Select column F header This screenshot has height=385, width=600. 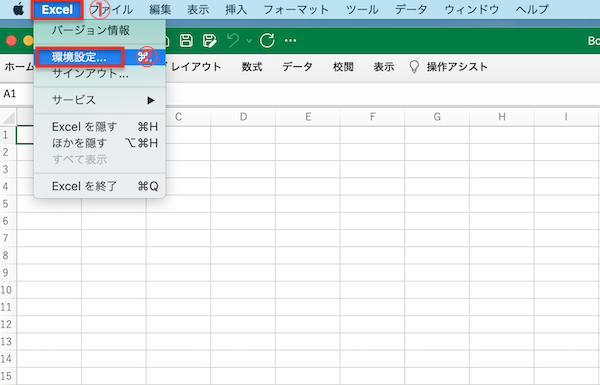point(372,117)
